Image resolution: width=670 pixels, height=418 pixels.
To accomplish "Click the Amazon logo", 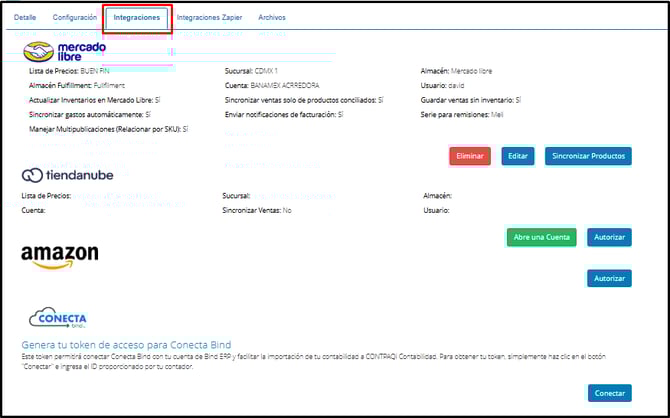I will (x=59, y=257).
